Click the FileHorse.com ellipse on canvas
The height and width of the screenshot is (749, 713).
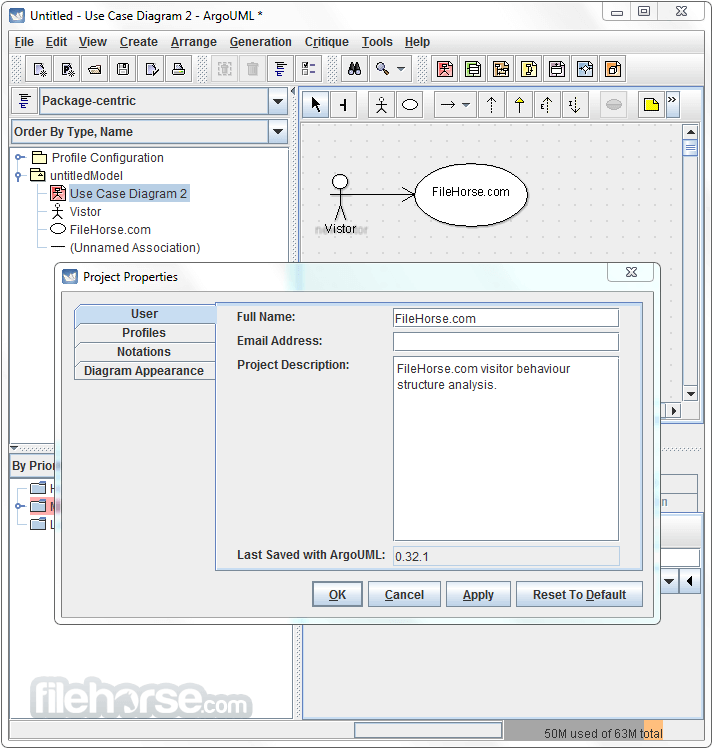pos(471,194)
